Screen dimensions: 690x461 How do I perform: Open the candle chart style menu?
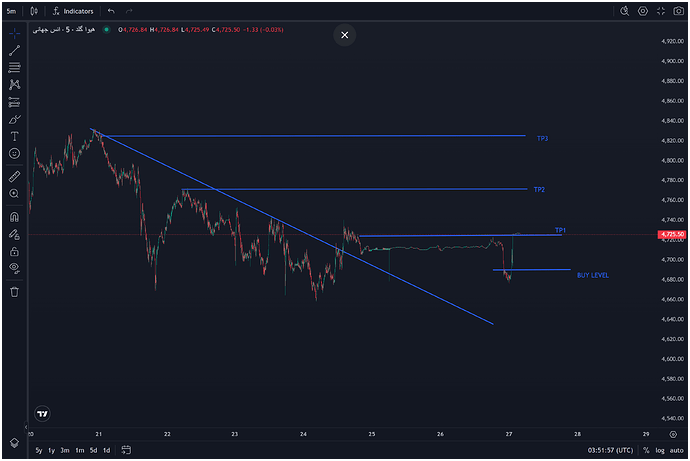coord(34,11)
